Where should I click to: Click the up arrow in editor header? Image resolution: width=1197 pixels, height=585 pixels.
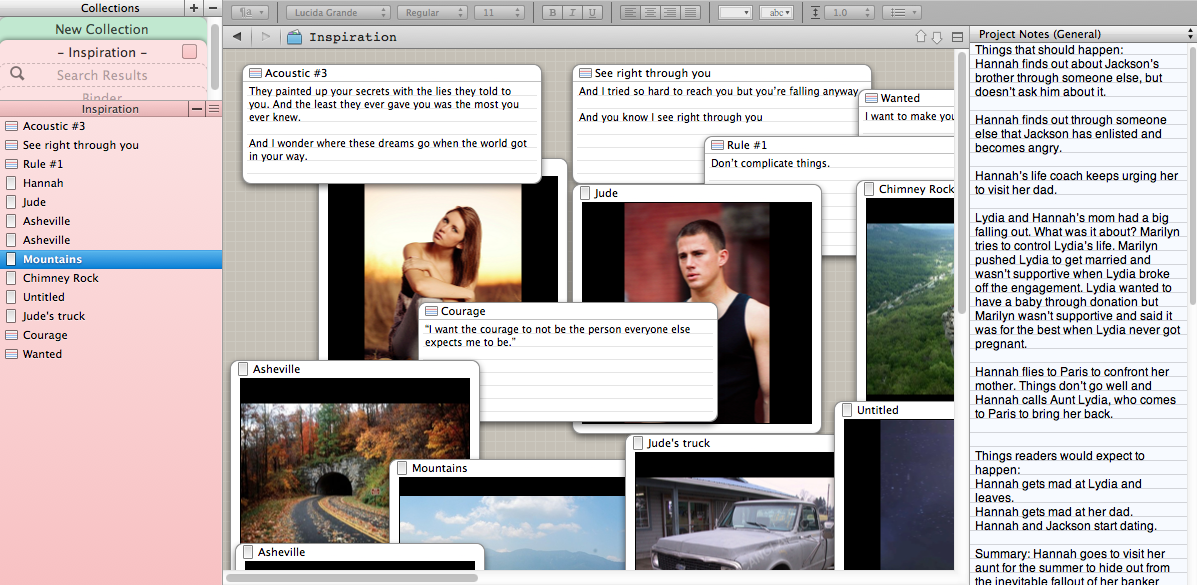(x=921, y=37)
